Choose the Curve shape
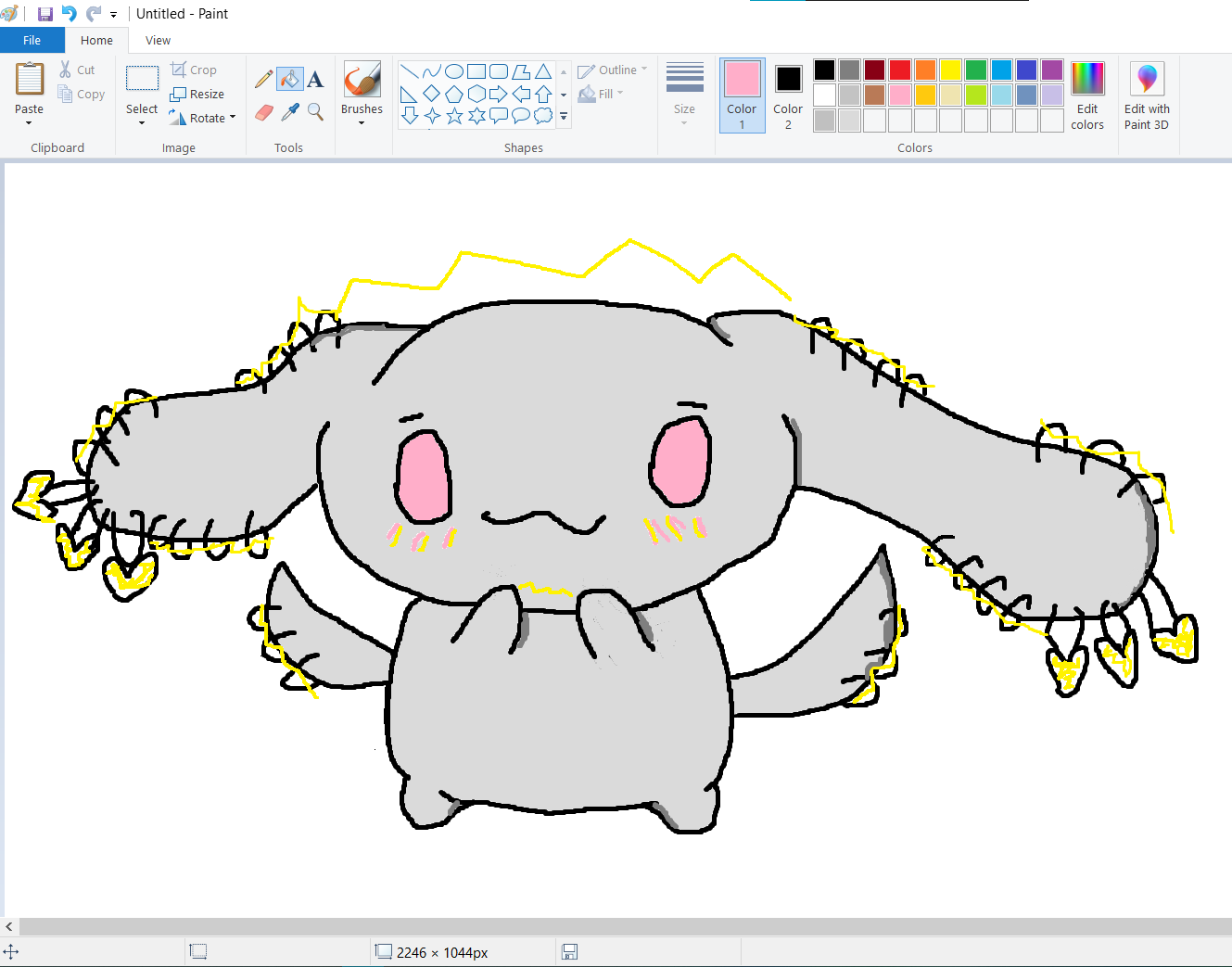The width and height of the screenshot is (1232, 967). pyautogui.click(x=431, y=71)
